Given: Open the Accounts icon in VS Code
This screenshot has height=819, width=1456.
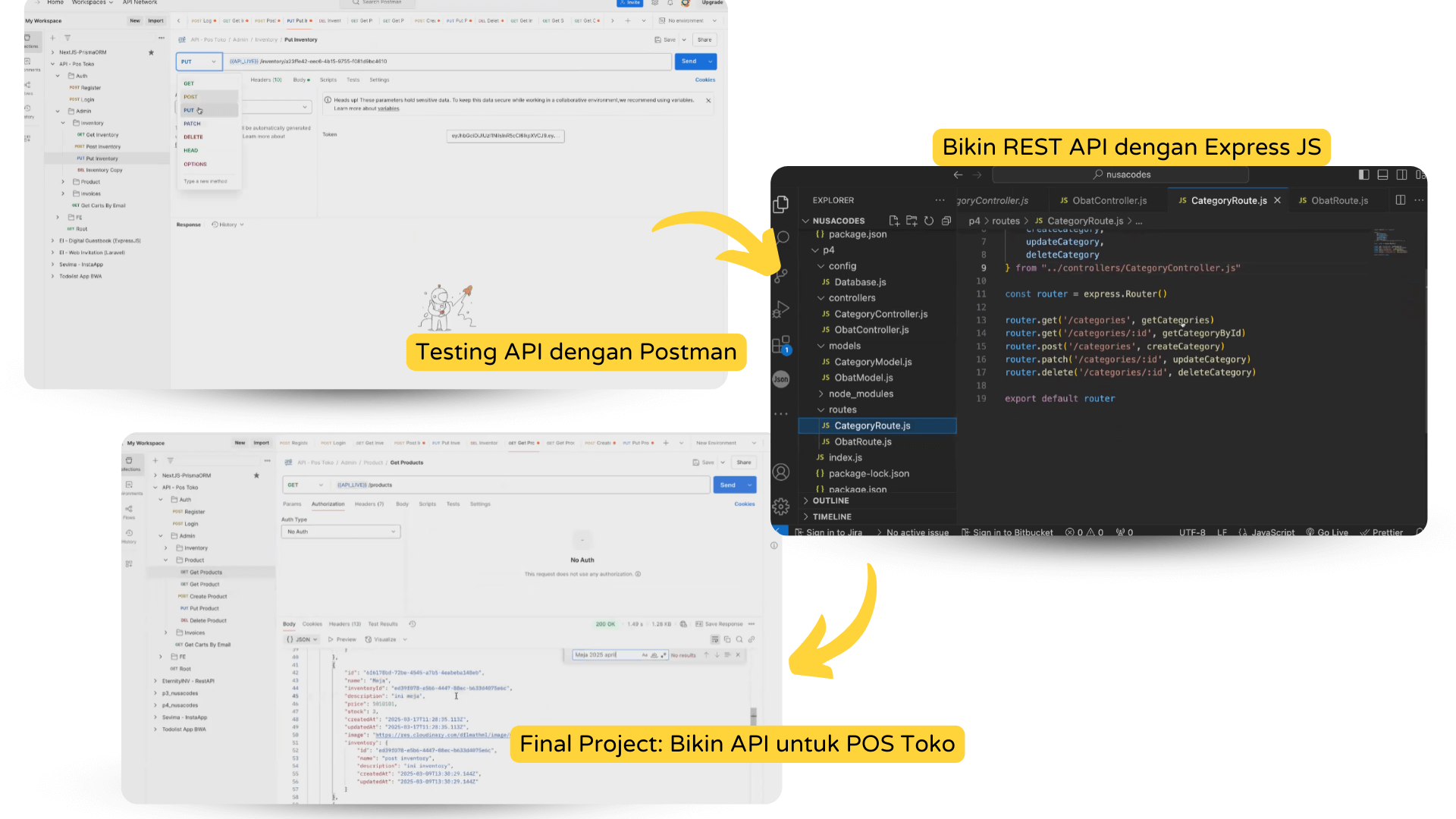Looking at the screenshot, I should point(780,472).
